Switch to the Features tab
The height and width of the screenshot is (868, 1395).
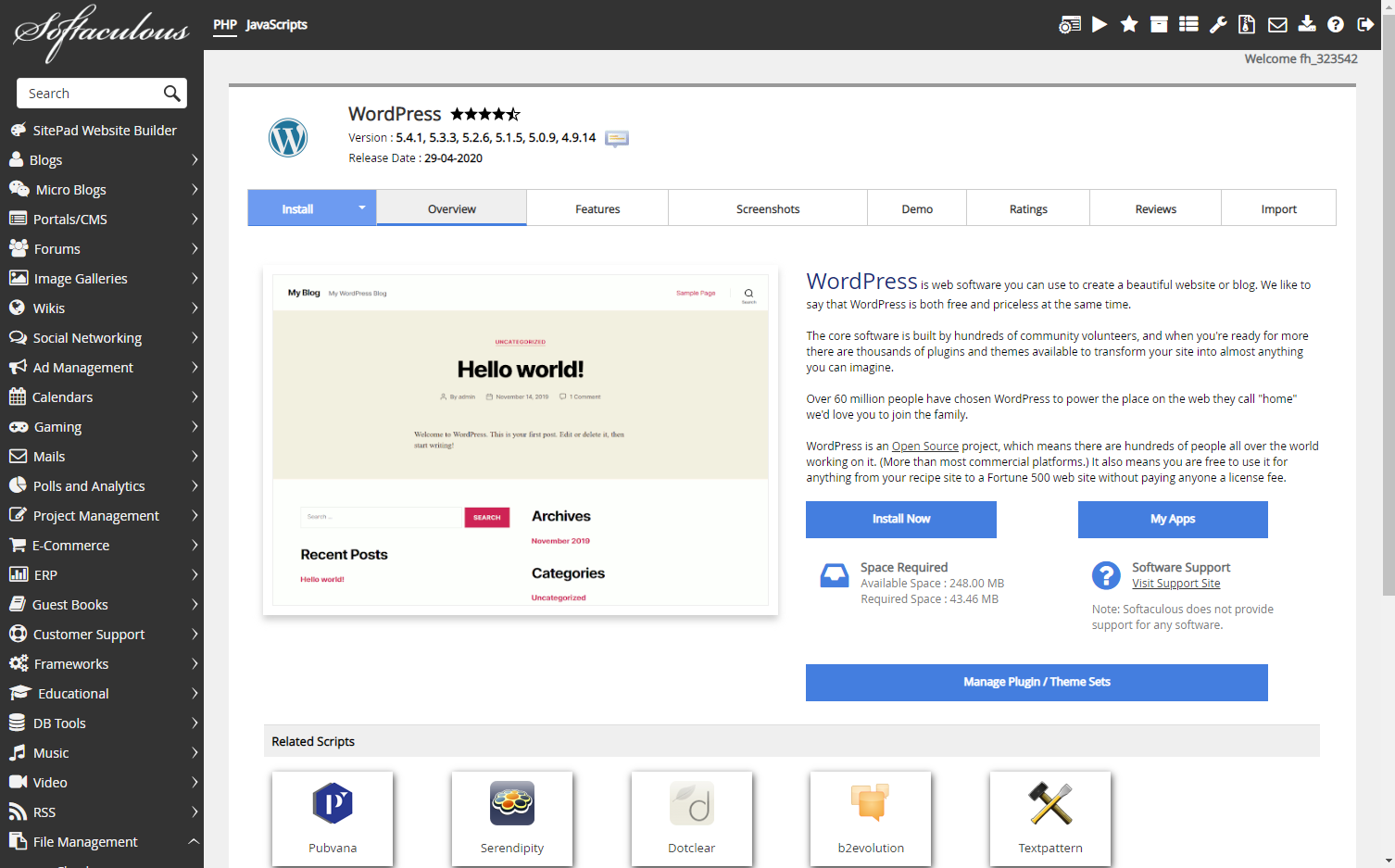(597, 208)
